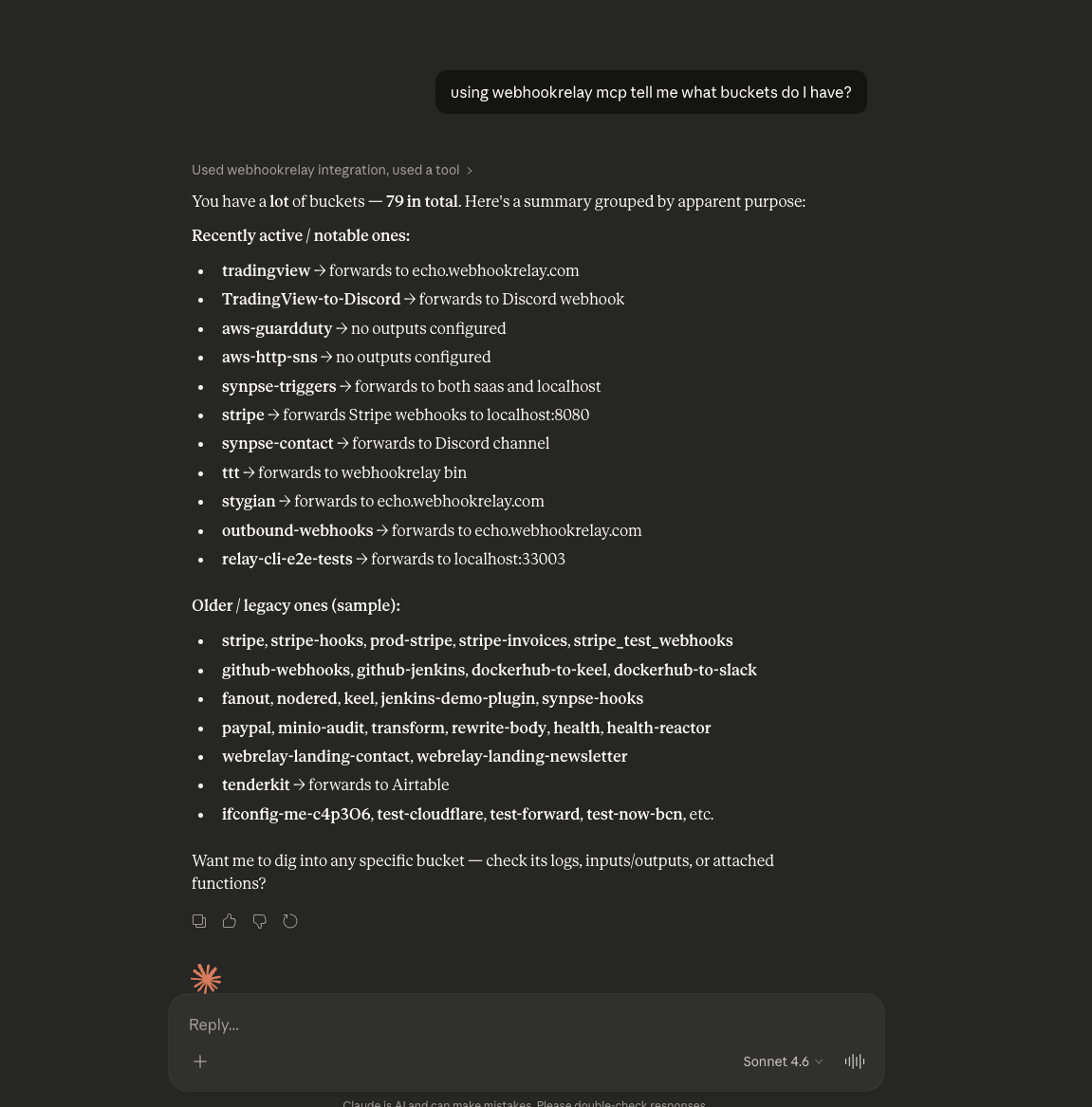This screenshot has width=1092, height=1107.
Task: Click the 'relay-cli-e2e-tests' bucket name
Action: point(287,559)
